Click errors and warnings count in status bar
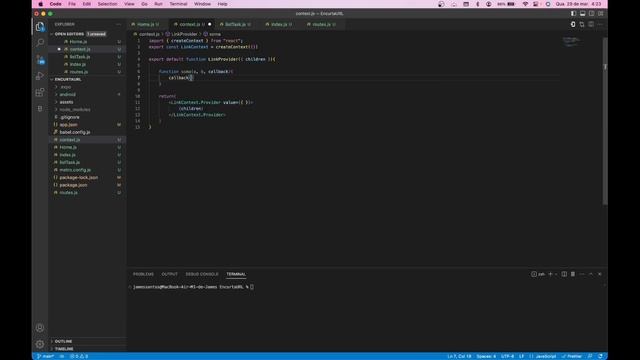The height and width of the screenshot is (360, 640). point(79,356)
